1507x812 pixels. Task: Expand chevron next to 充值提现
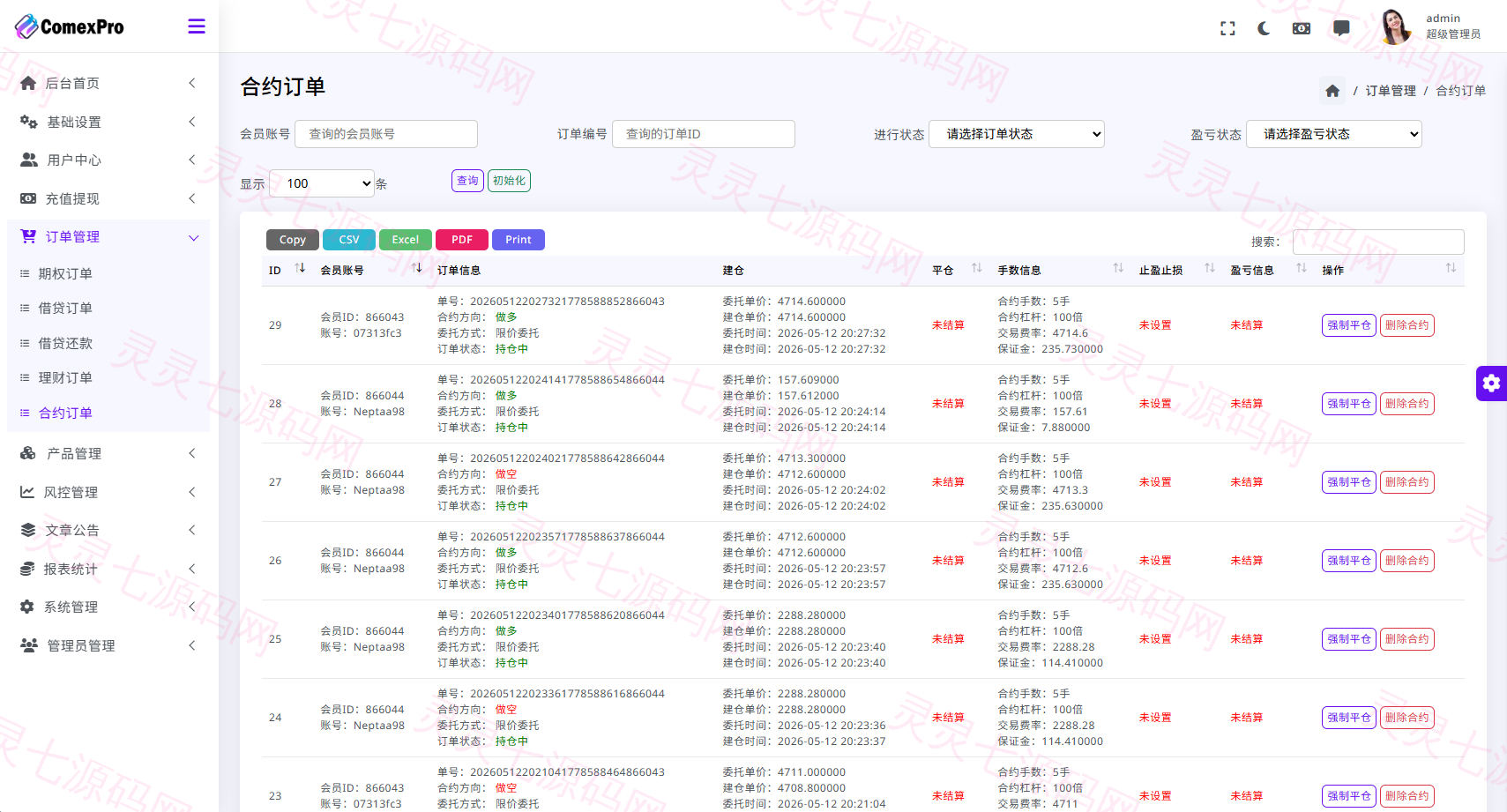[x=192, y=198]
